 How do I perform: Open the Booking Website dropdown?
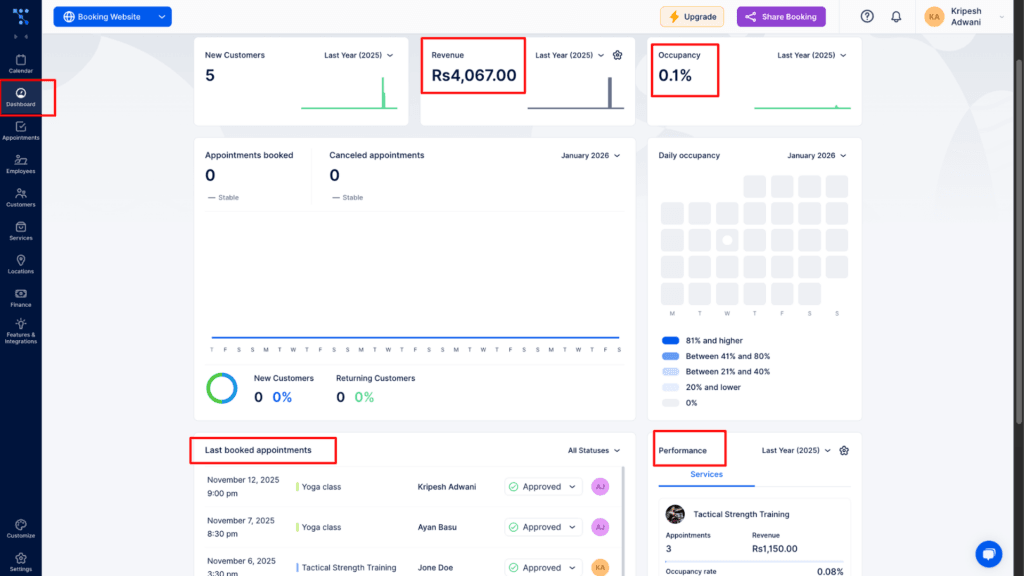[112, 16]
